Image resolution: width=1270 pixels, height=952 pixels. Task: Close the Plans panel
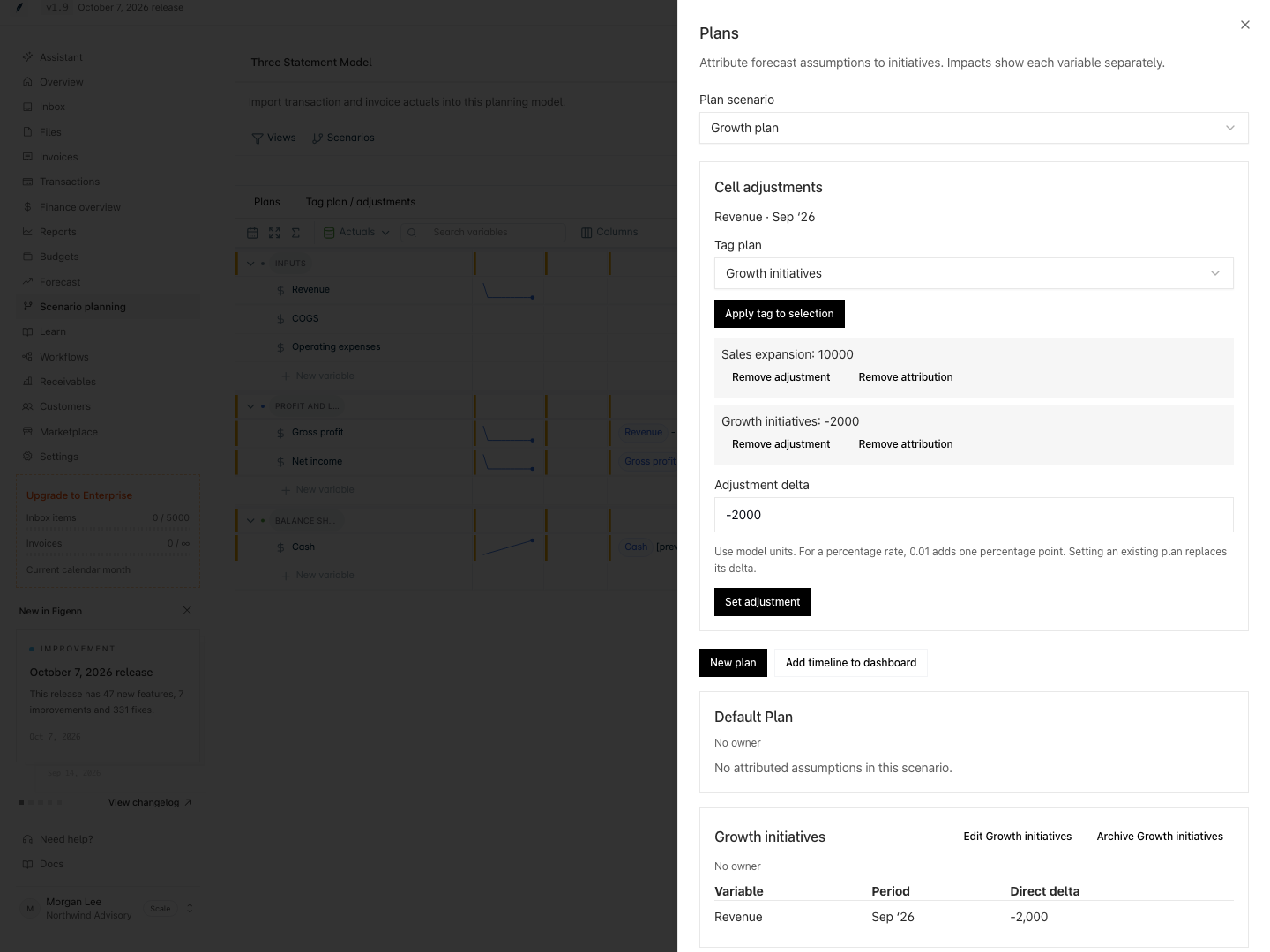coord(1244,25)
